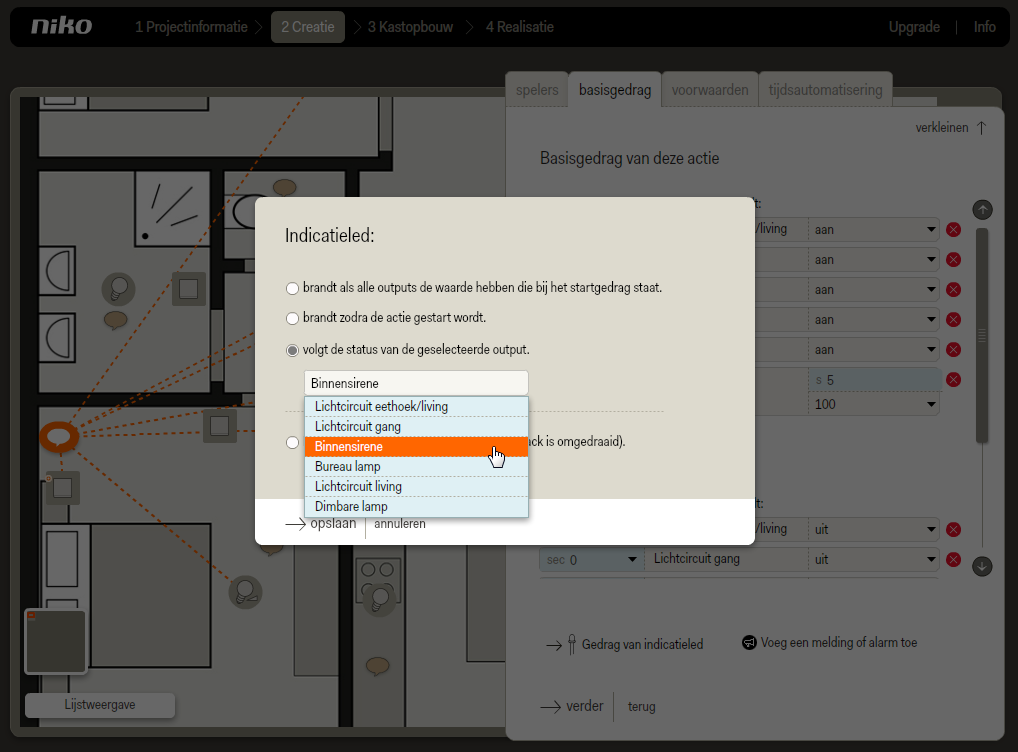Choose 'Lichtcircuit eethoek/living' from the list
The height and width of the screenshot is (752, 1018).
tap(416, 407)
